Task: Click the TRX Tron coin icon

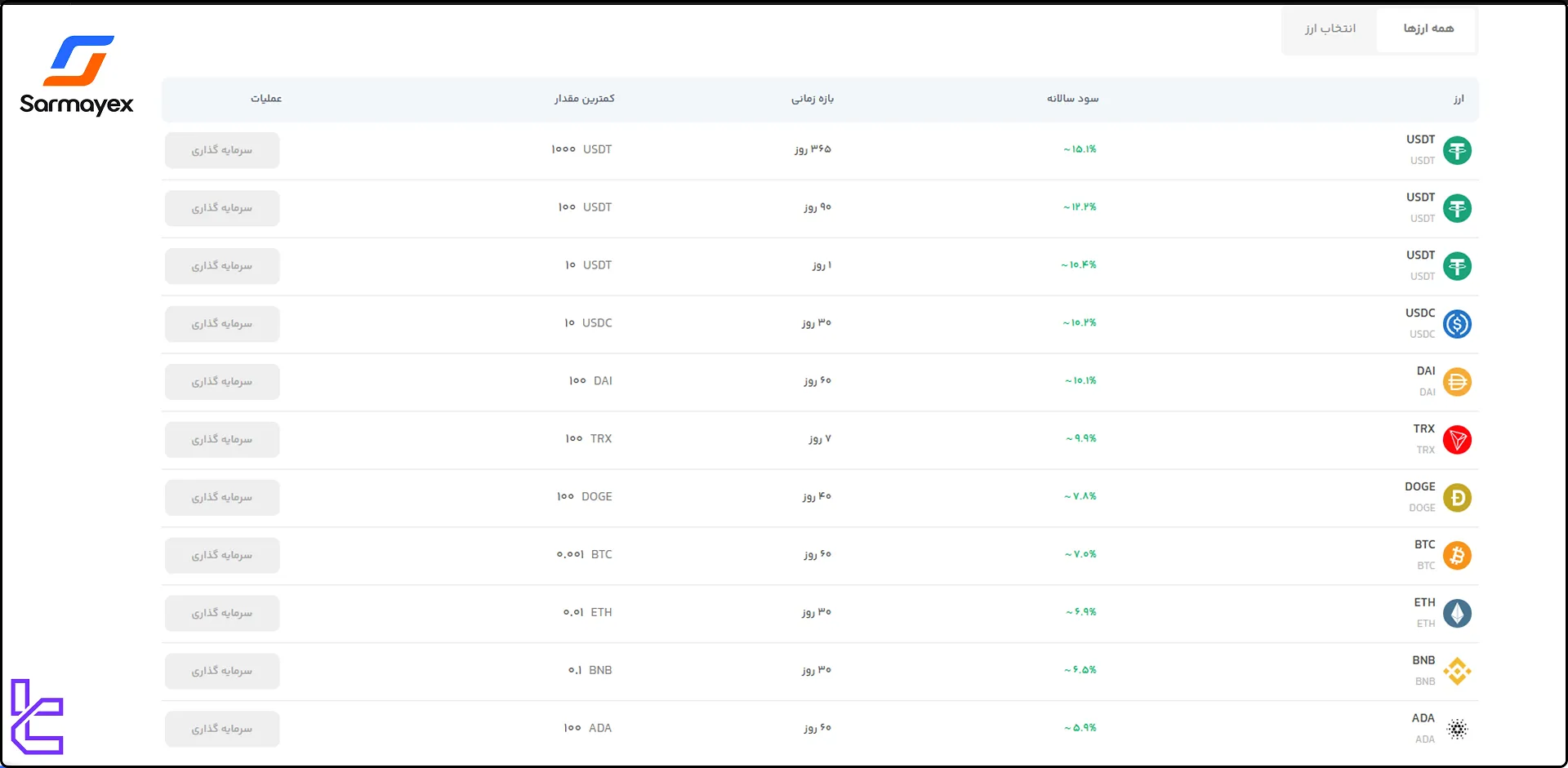Action: click(x=1459, y=440)
